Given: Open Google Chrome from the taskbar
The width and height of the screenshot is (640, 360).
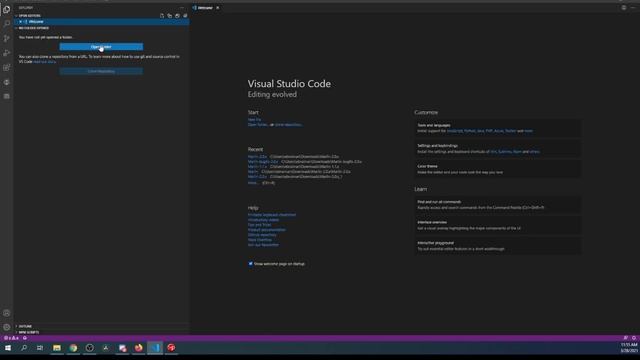Looking at the screenshot, I should click(73, 348).
